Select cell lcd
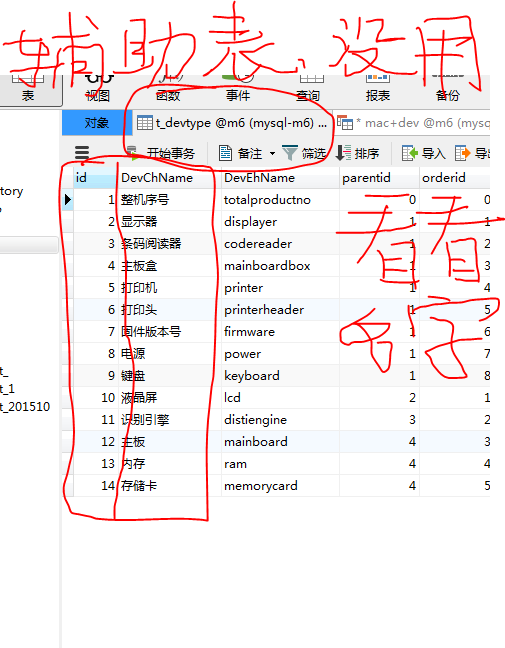The image size is (505, 648). click(280, 398)
